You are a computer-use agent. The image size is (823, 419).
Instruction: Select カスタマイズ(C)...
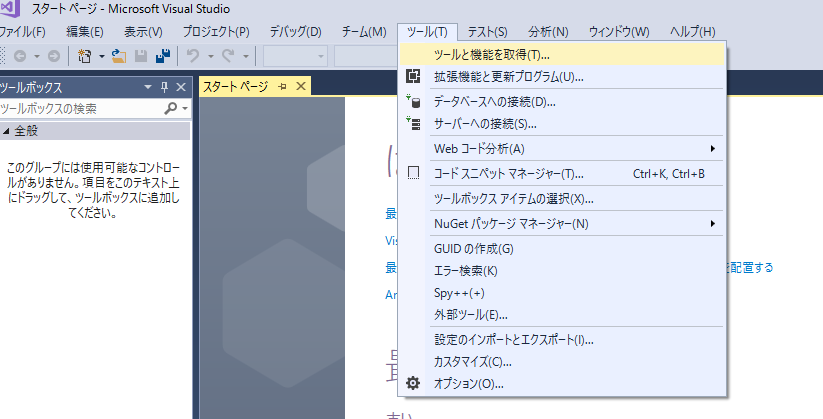pos(562,362)
